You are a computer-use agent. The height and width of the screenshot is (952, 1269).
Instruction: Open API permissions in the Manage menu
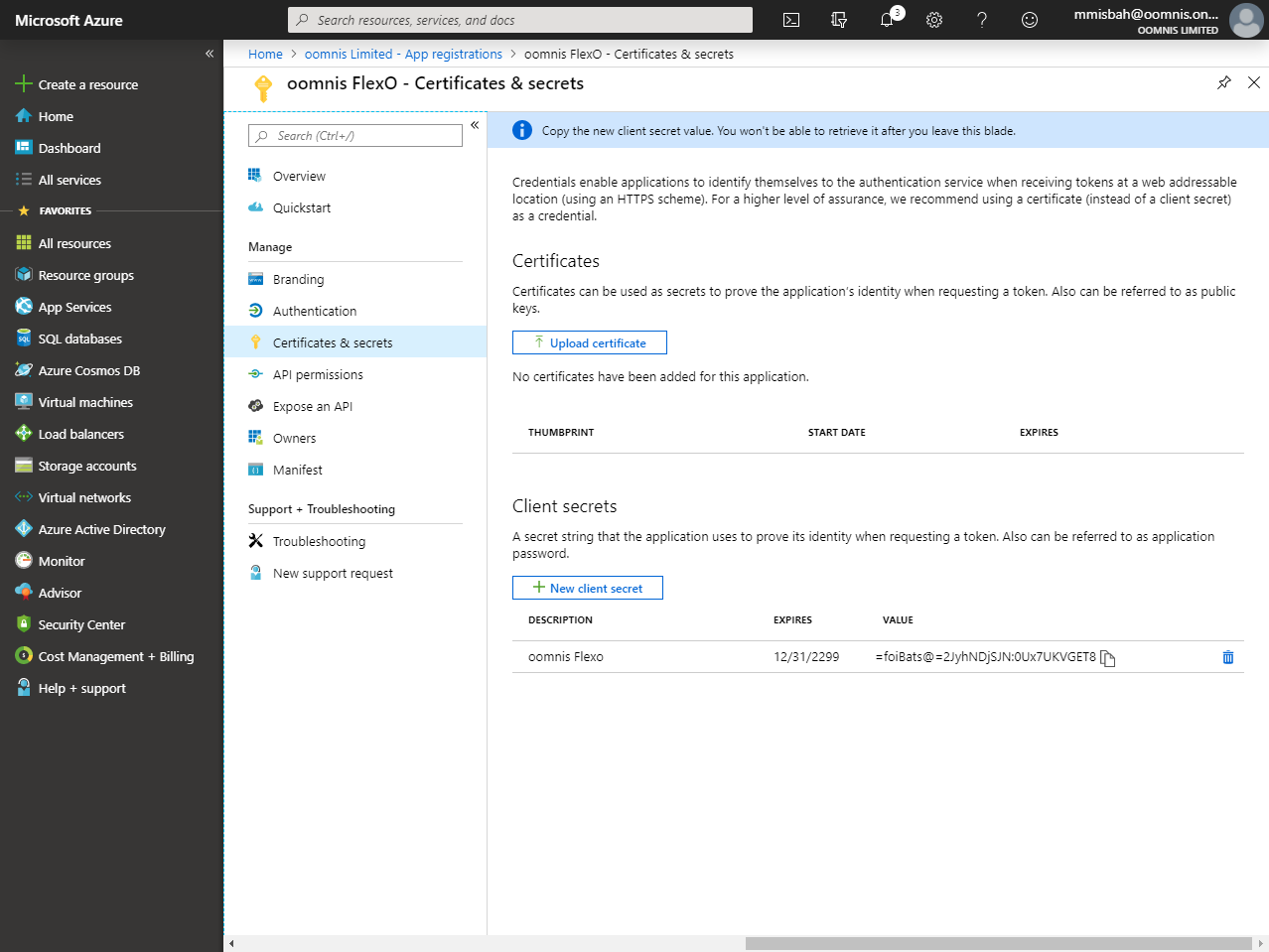318,374
